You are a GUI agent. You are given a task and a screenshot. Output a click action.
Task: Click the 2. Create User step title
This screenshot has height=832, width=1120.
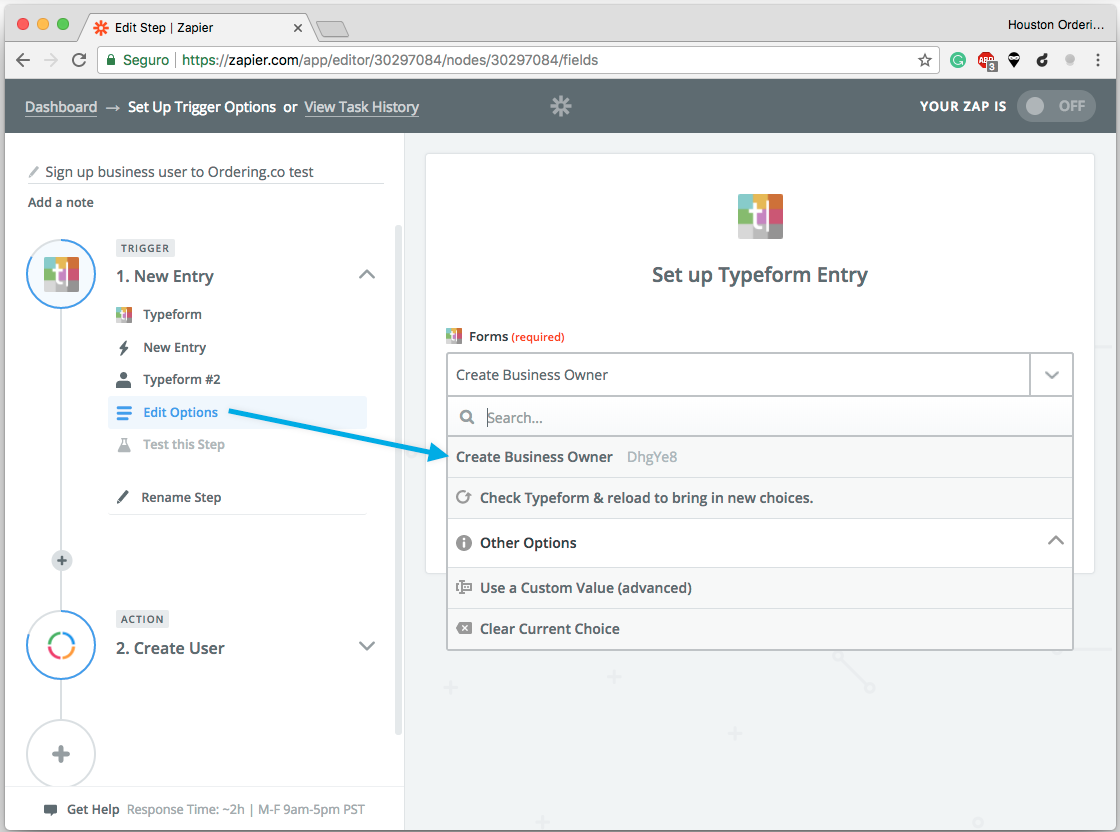pyautogui.click(x=170, y=648)
